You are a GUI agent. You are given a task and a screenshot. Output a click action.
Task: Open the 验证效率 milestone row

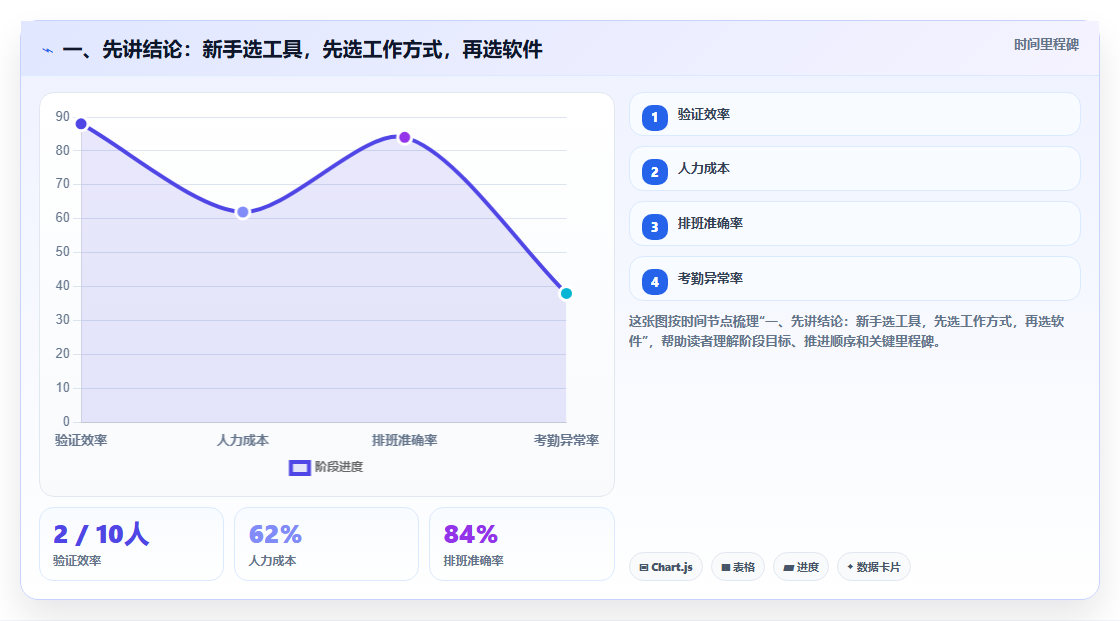[854, 114]
